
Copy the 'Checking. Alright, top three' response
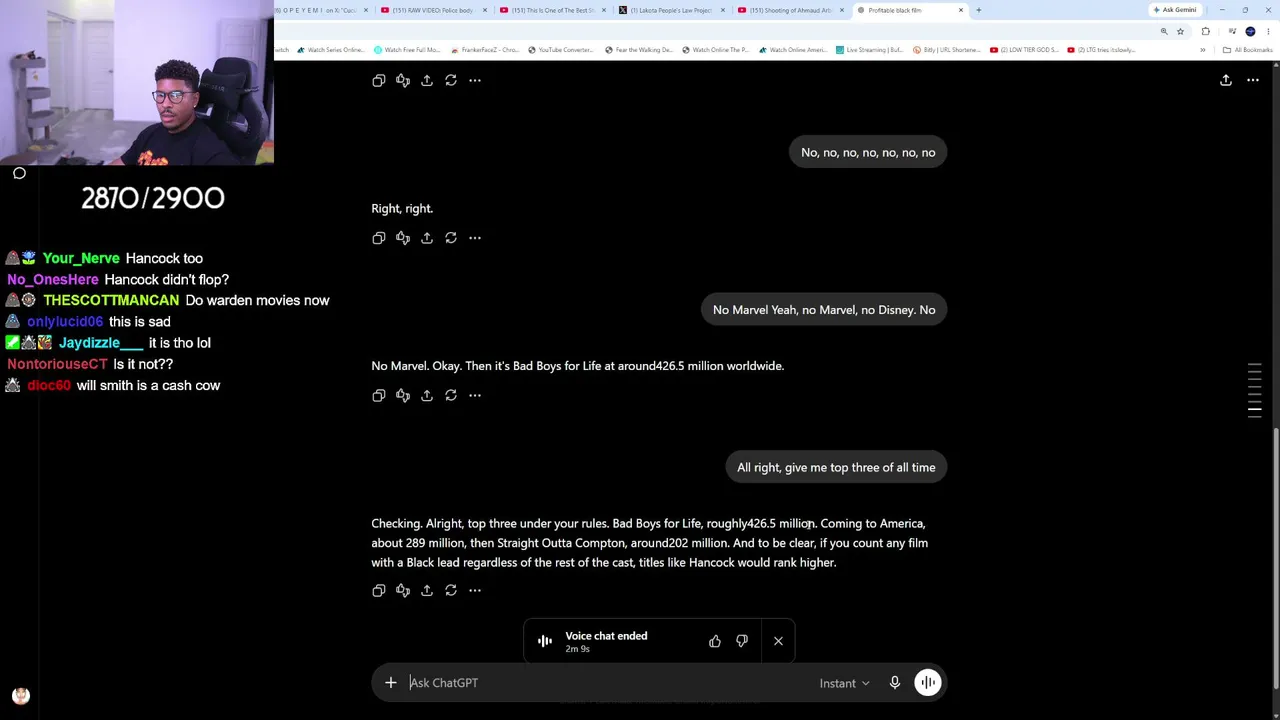[x=379, y=590]
